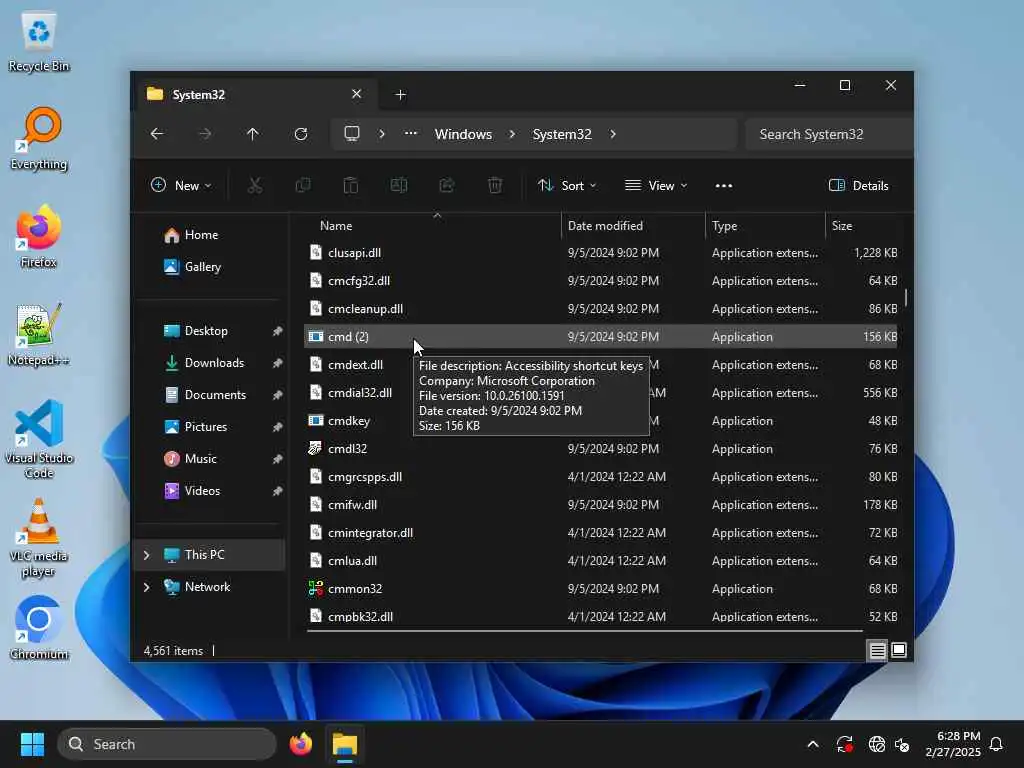Click the forward navigation arrow
Image resolution: width=1024 pixels, height=768 pixels.
pos(205,134)
